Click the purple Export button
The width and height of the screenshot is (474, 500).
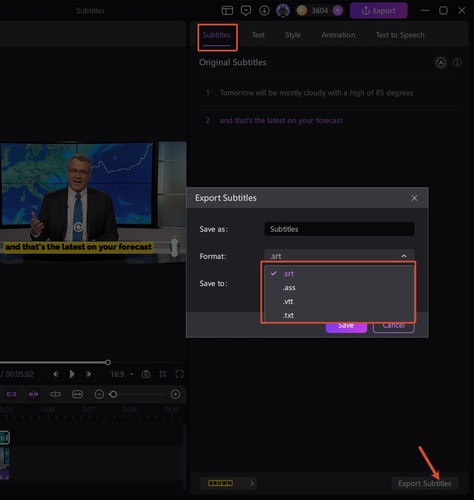click(379, 11)
